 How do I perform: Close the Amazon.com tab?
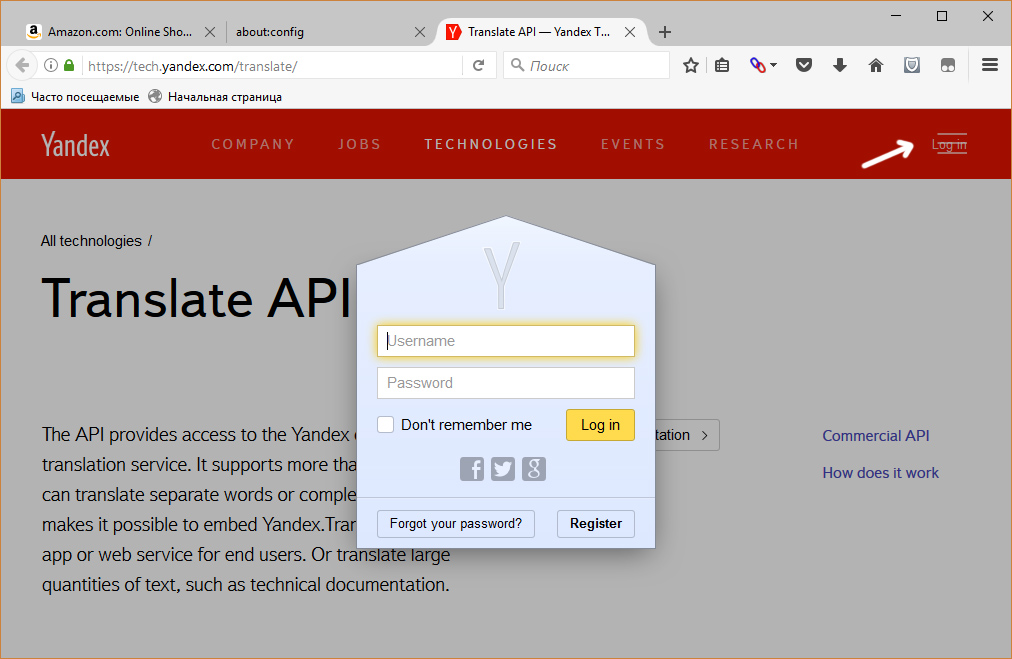[x=210, y=32]
